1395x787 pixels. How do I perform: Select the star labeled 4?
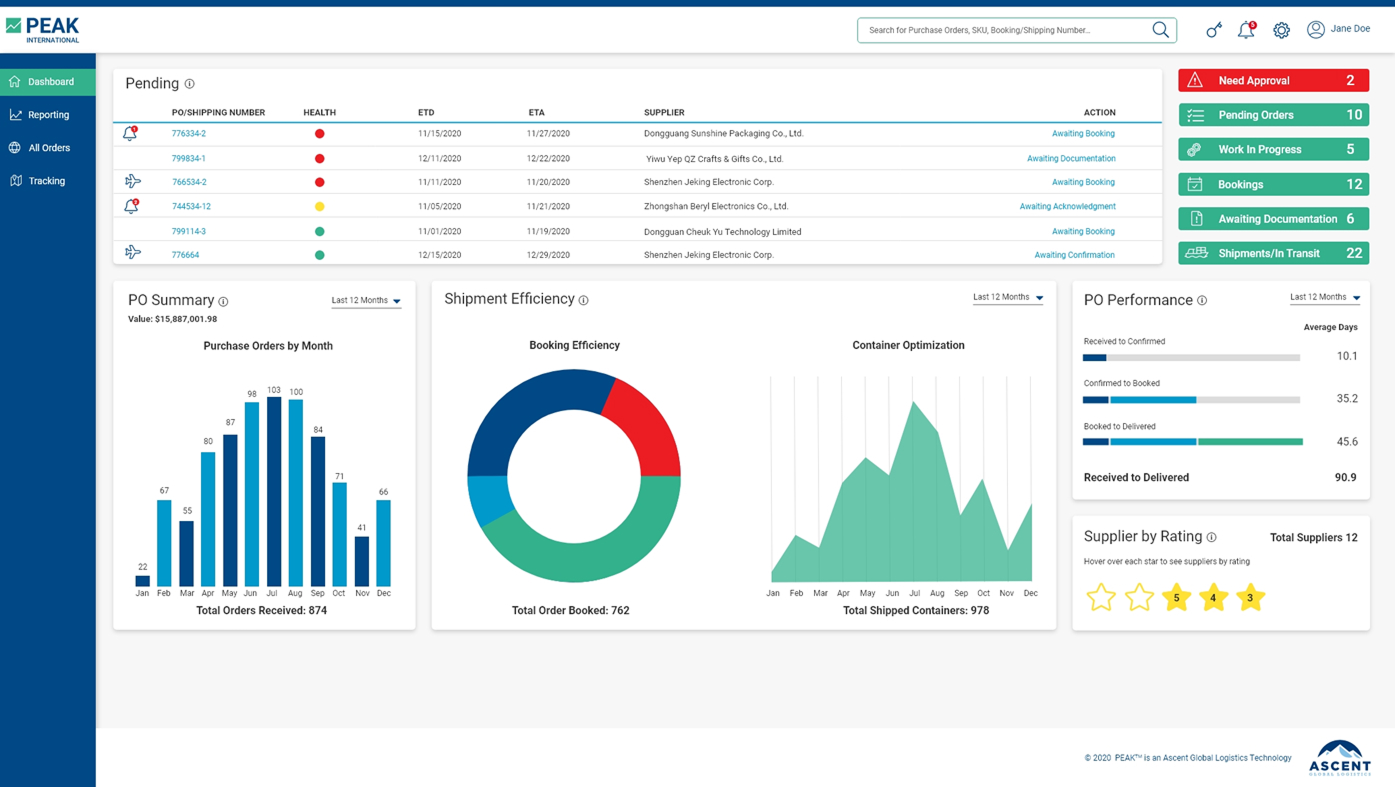point(1213,597)
